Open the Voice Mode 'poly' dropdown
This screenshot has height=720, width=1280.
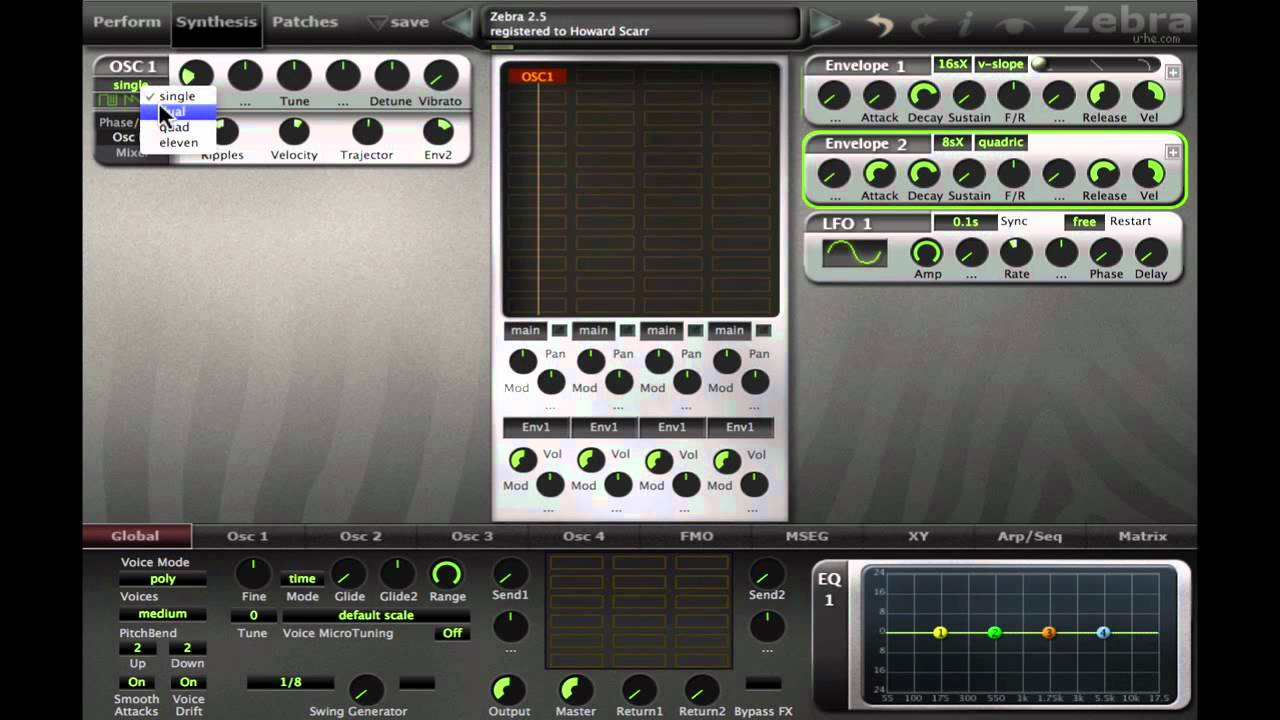[x=163, y=579]
